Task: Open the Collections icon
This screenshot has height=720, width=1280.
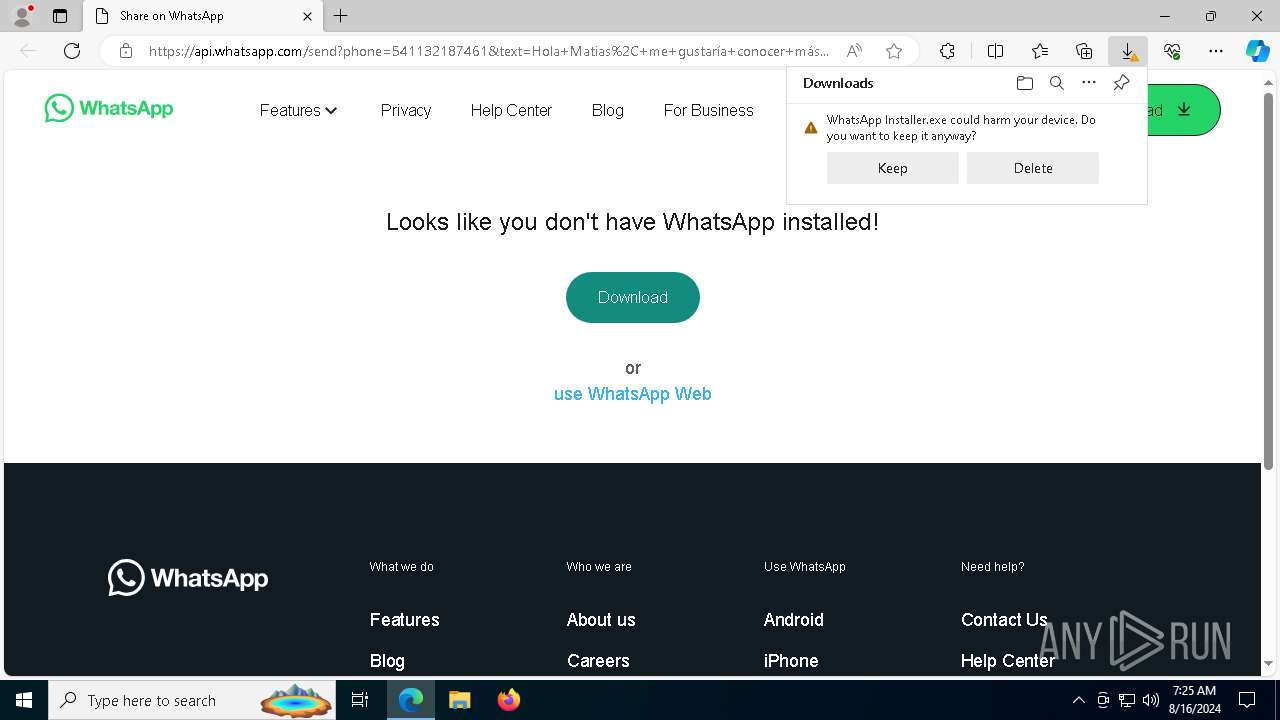Action: click(x=1084, y=51)
